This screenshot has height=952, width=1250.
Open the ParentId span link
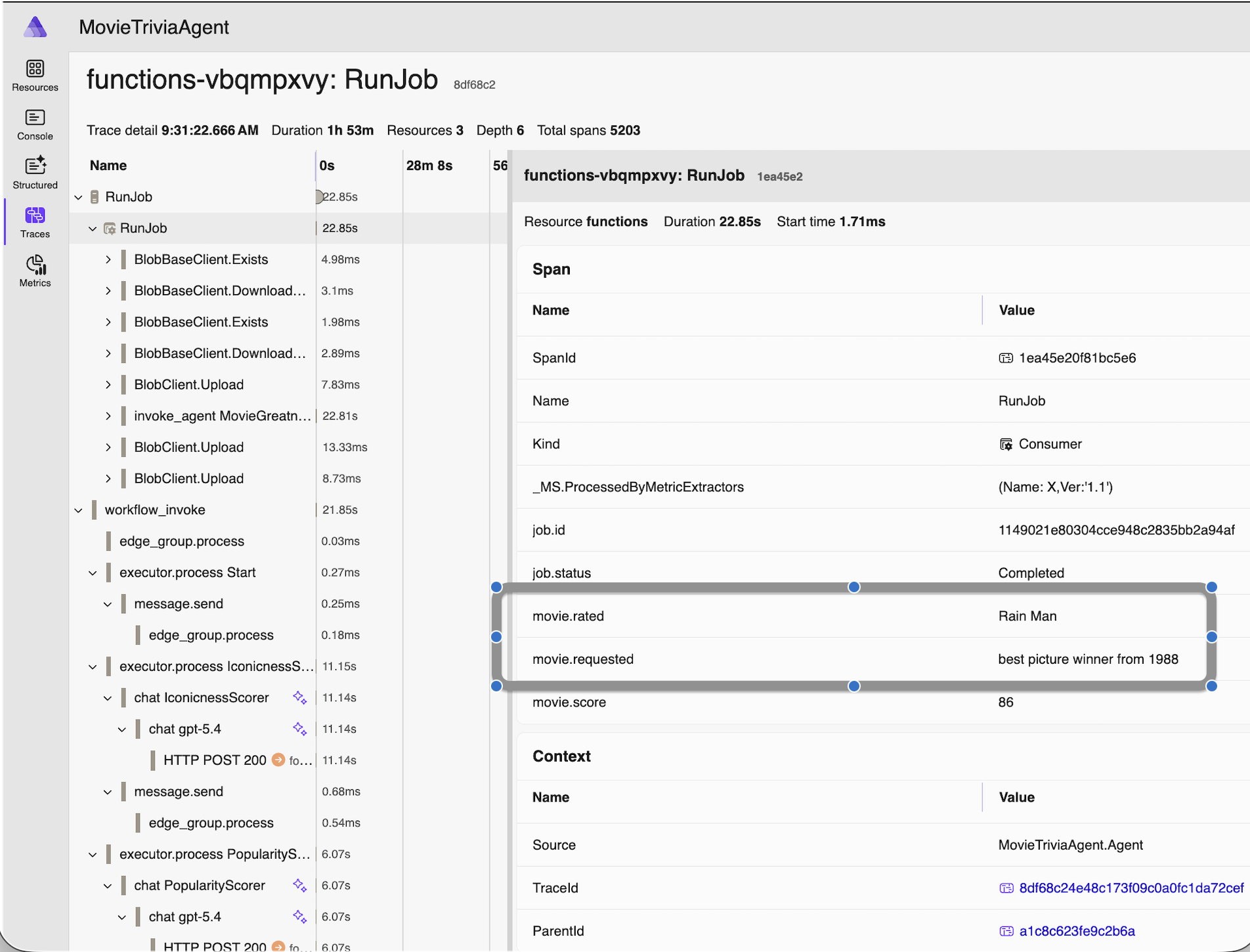[1077, 931]
